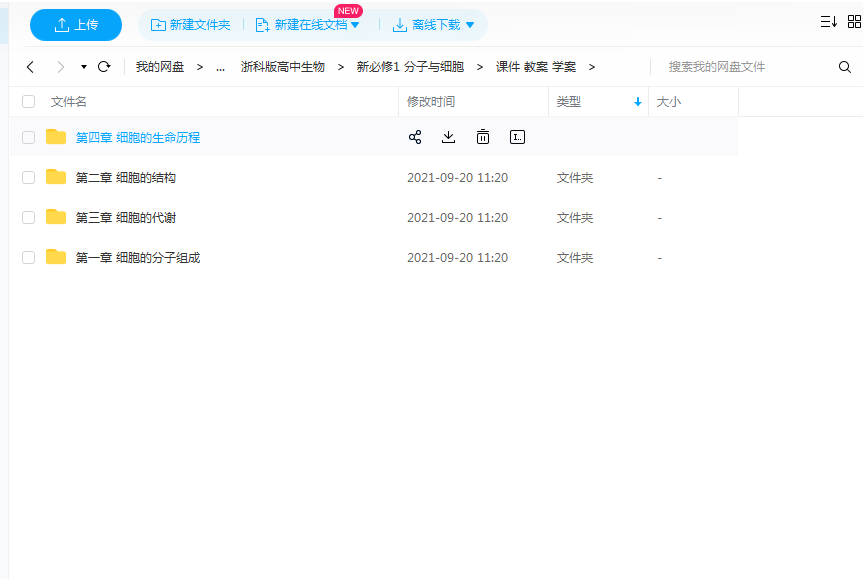Open the 第三章 细胞的代谢 folder name
The width and height of the screenshot is (863, 579).
[x=125, y=218]
